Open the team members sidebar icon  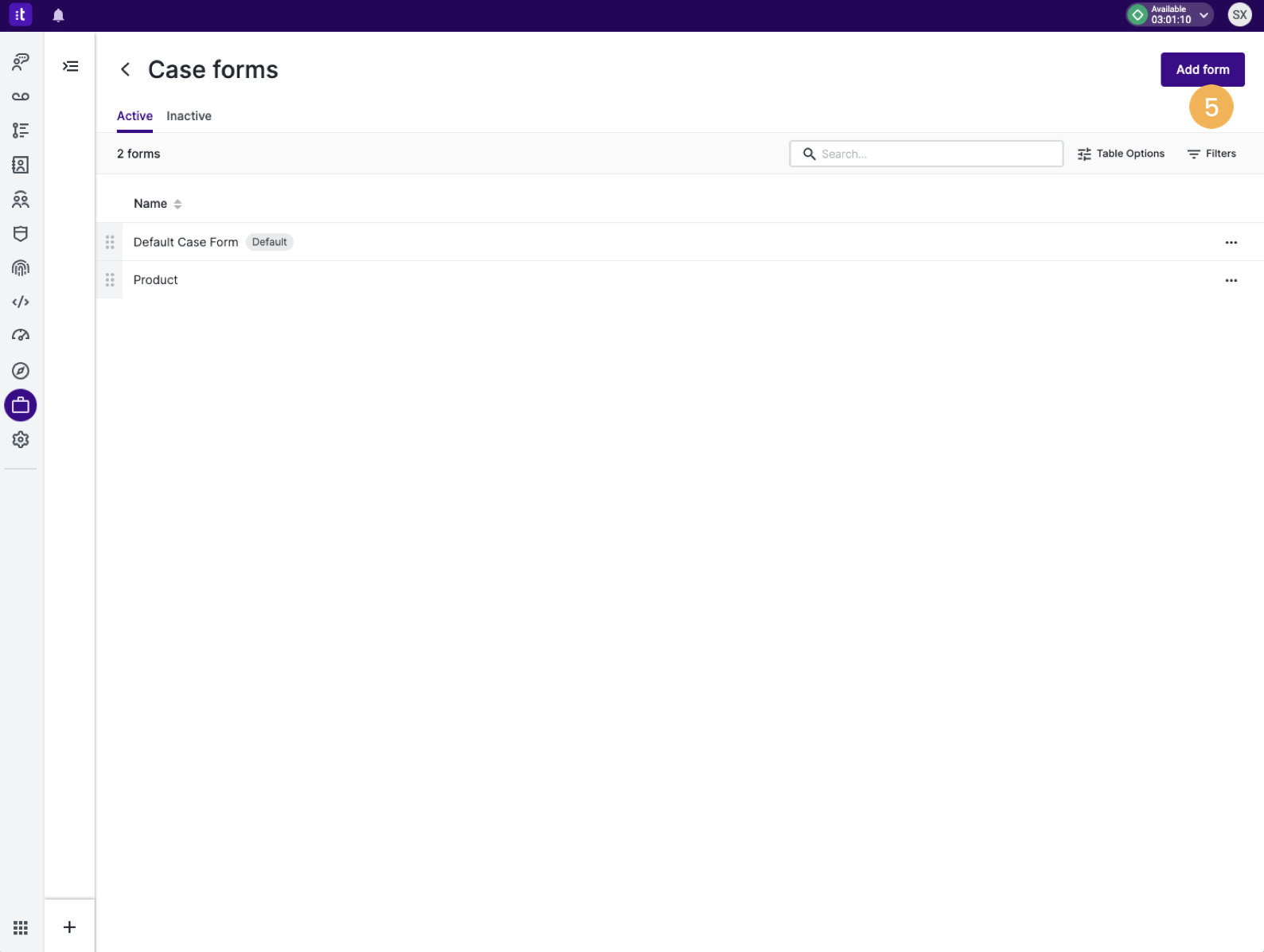coord(21,199)
